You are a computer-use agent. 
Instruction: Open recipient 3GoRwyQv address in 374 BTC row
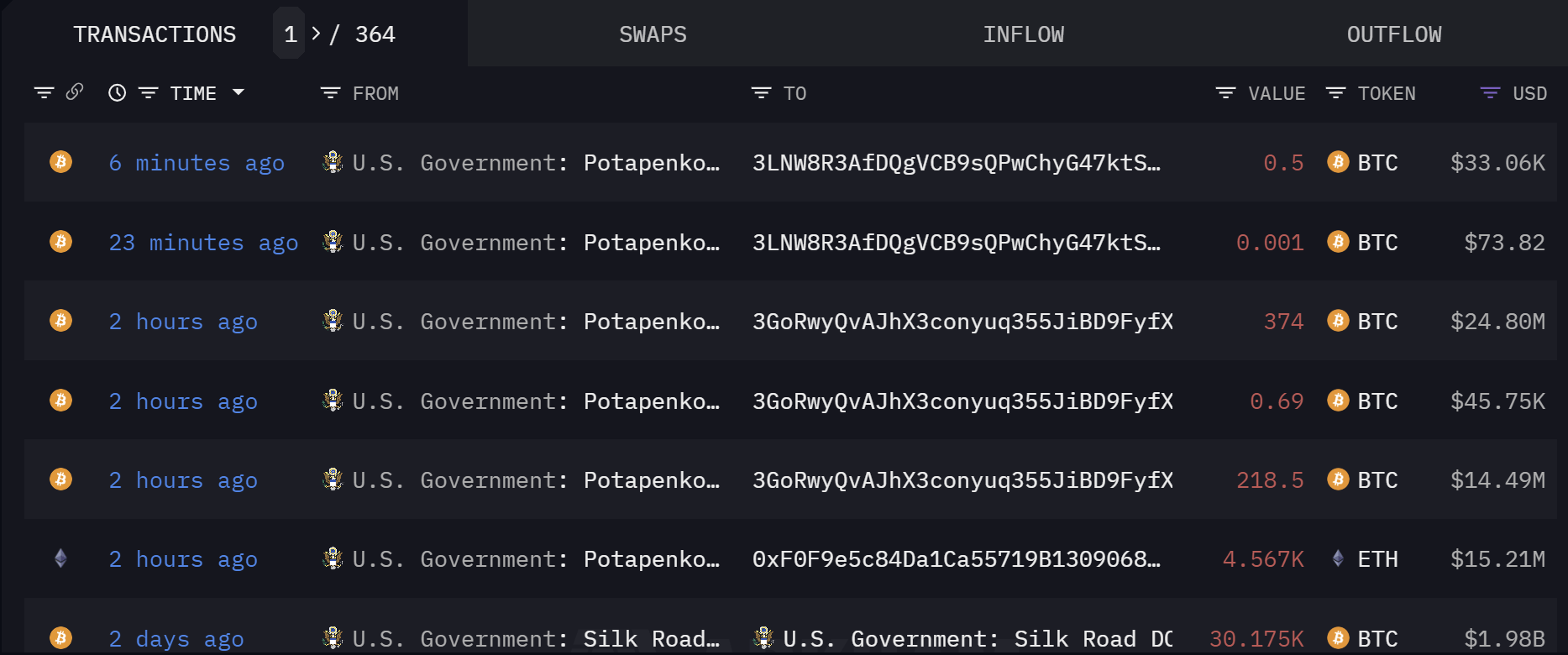pos(962,321)
